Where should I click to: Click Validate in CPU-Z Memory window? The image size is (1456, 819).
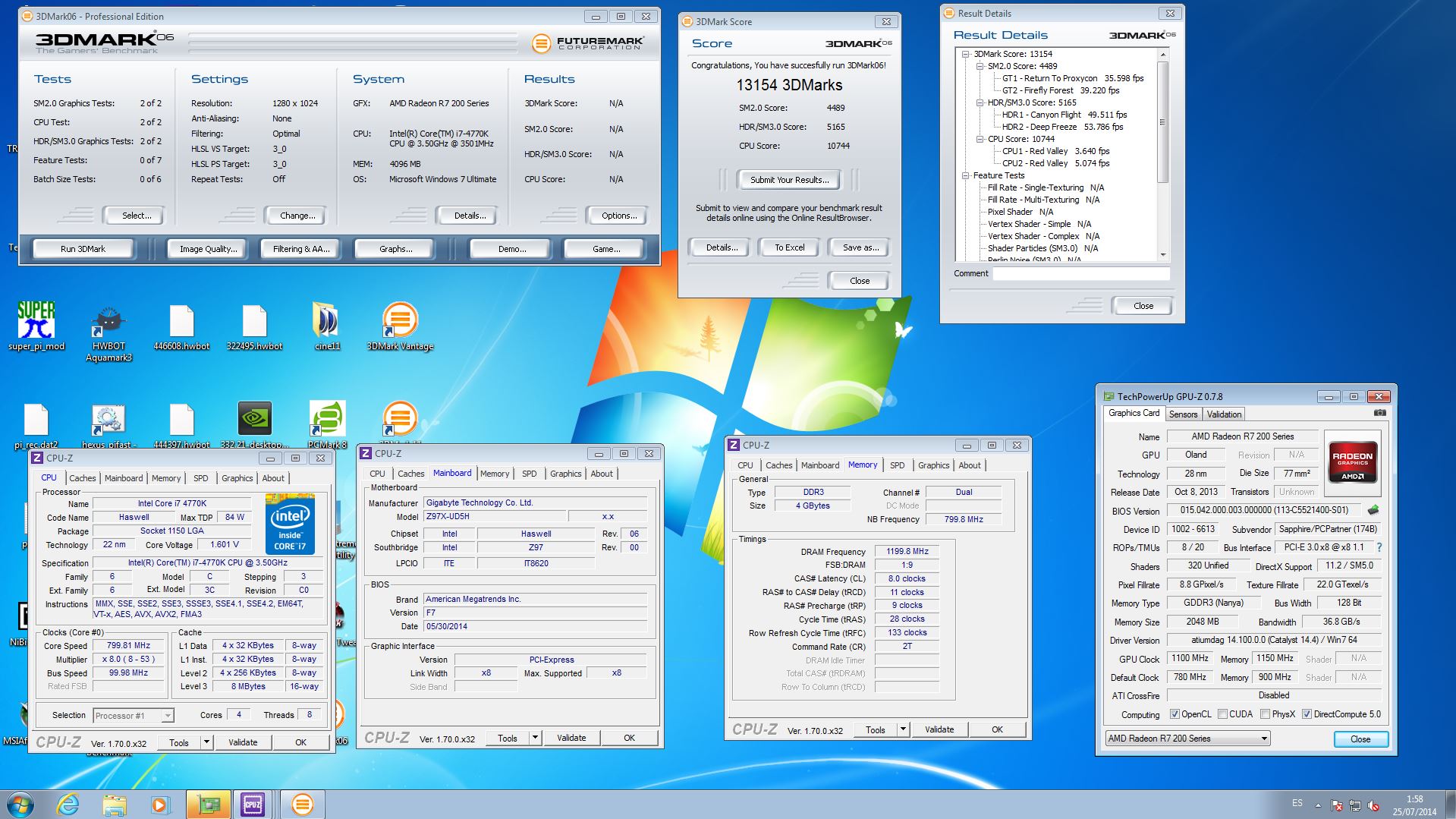tap(939, 729)
